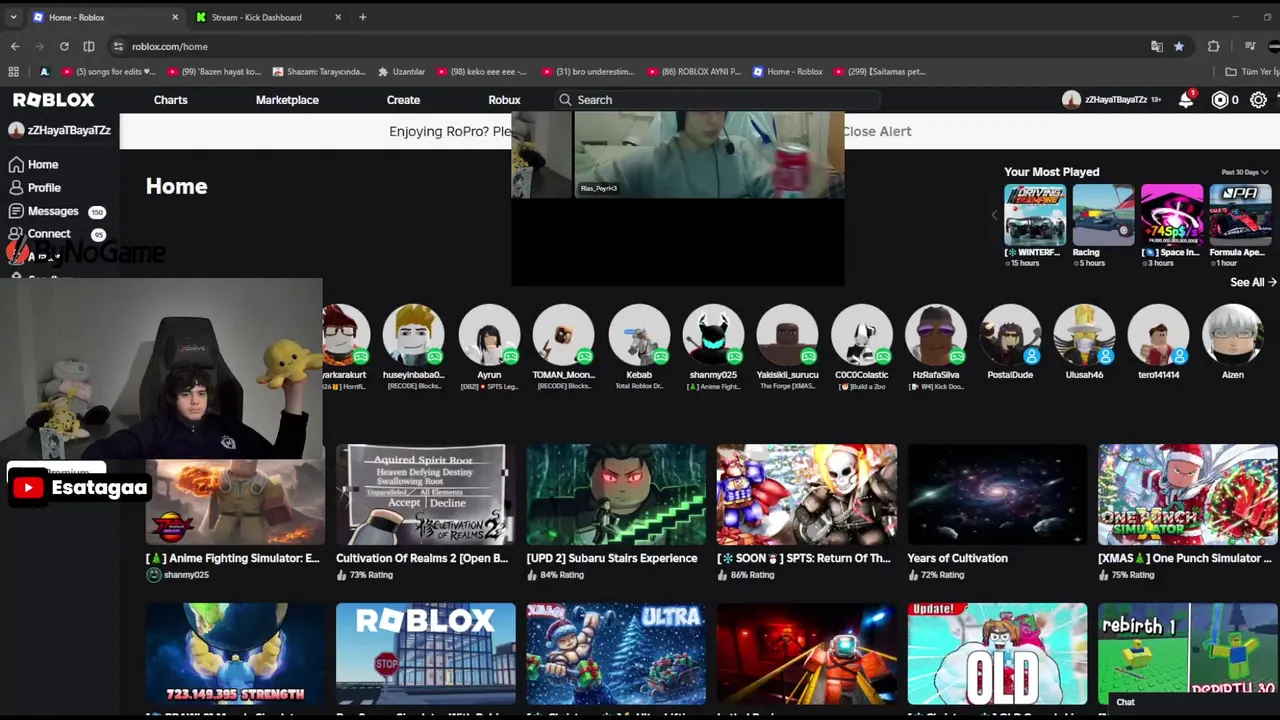Image resolution: width=1280 pixels, height=720 pixels.
Task: Click Close Alert on the RoPro banner
Action: point(877,131)
